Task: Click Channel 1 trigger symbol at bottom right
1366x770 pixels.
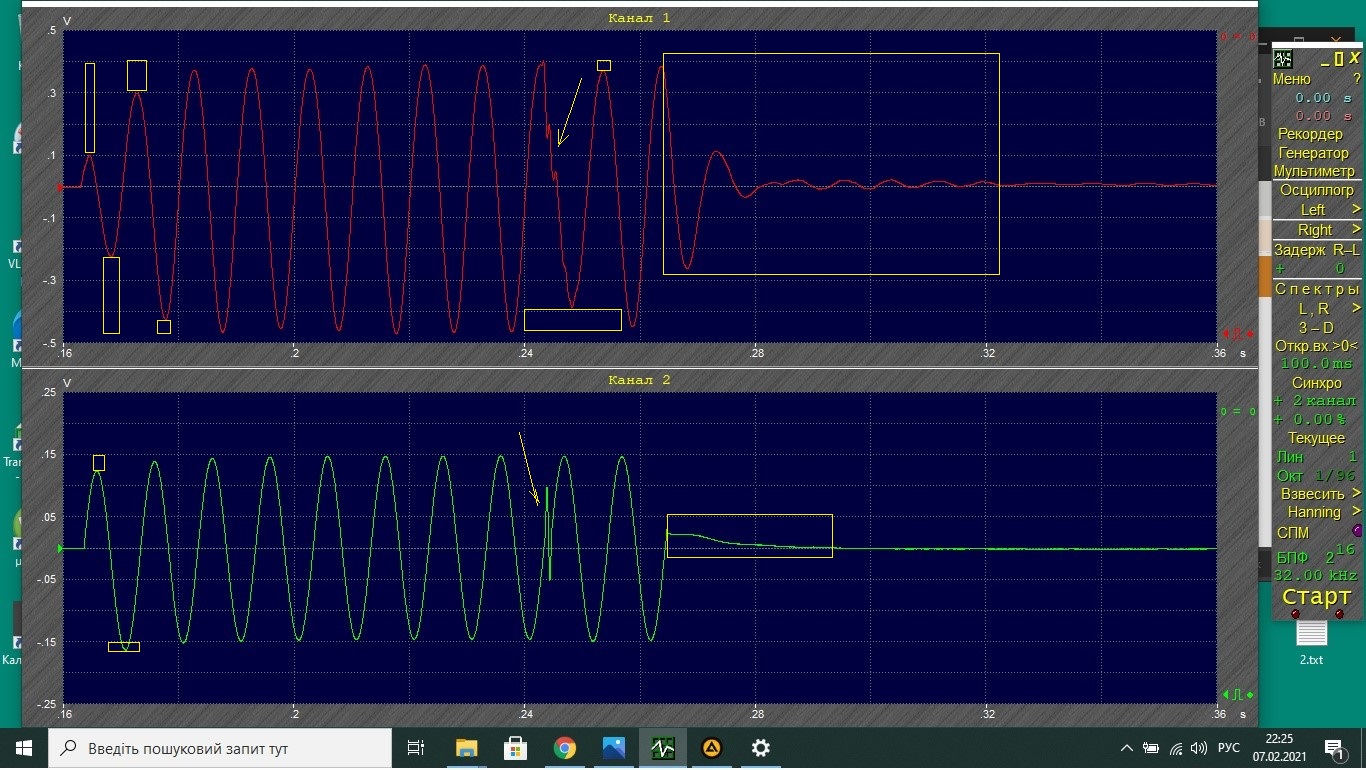Action: click(1238, 332)
